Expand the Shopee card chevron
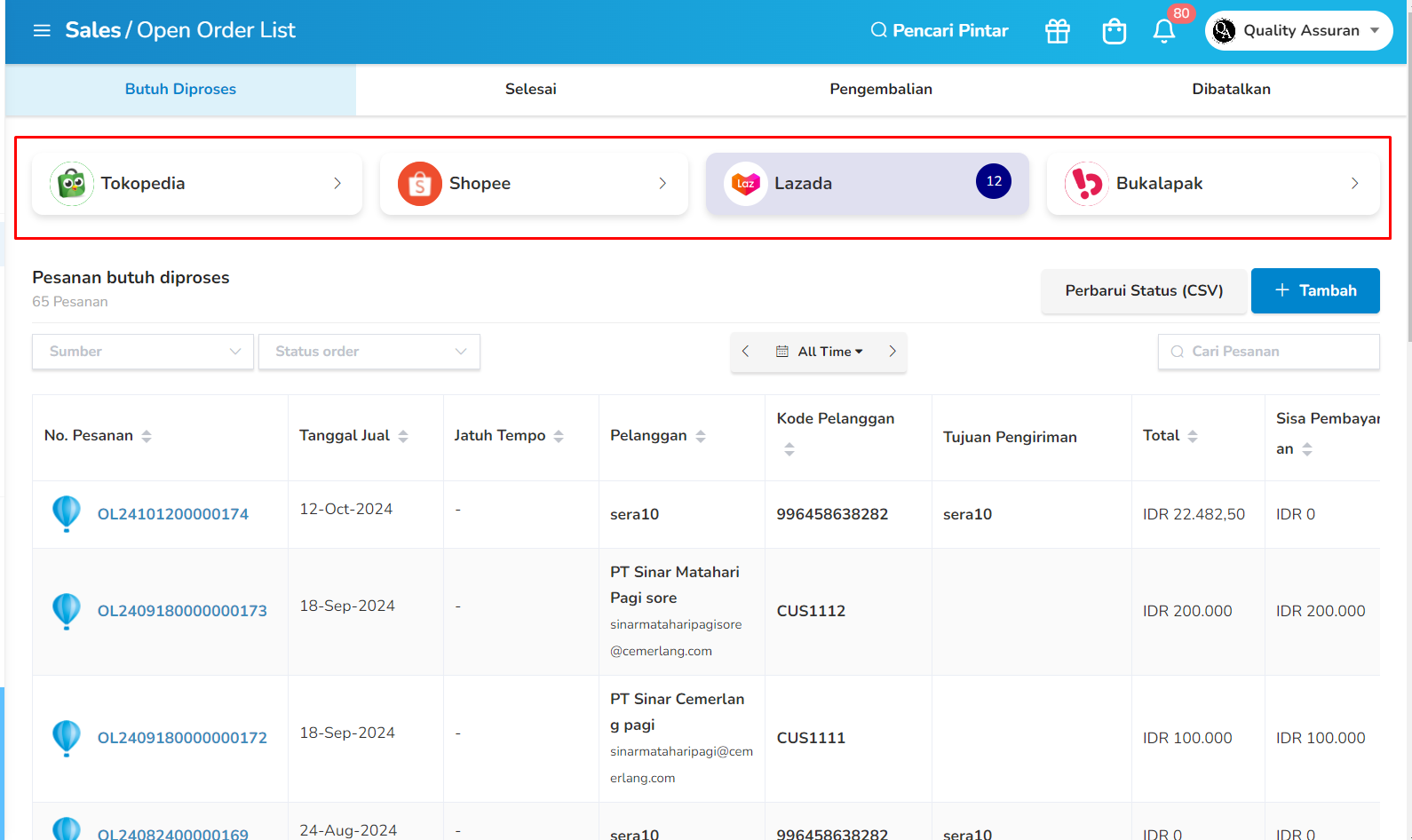Viewport: 1412px width, 840px height. [x=662, y=184]
